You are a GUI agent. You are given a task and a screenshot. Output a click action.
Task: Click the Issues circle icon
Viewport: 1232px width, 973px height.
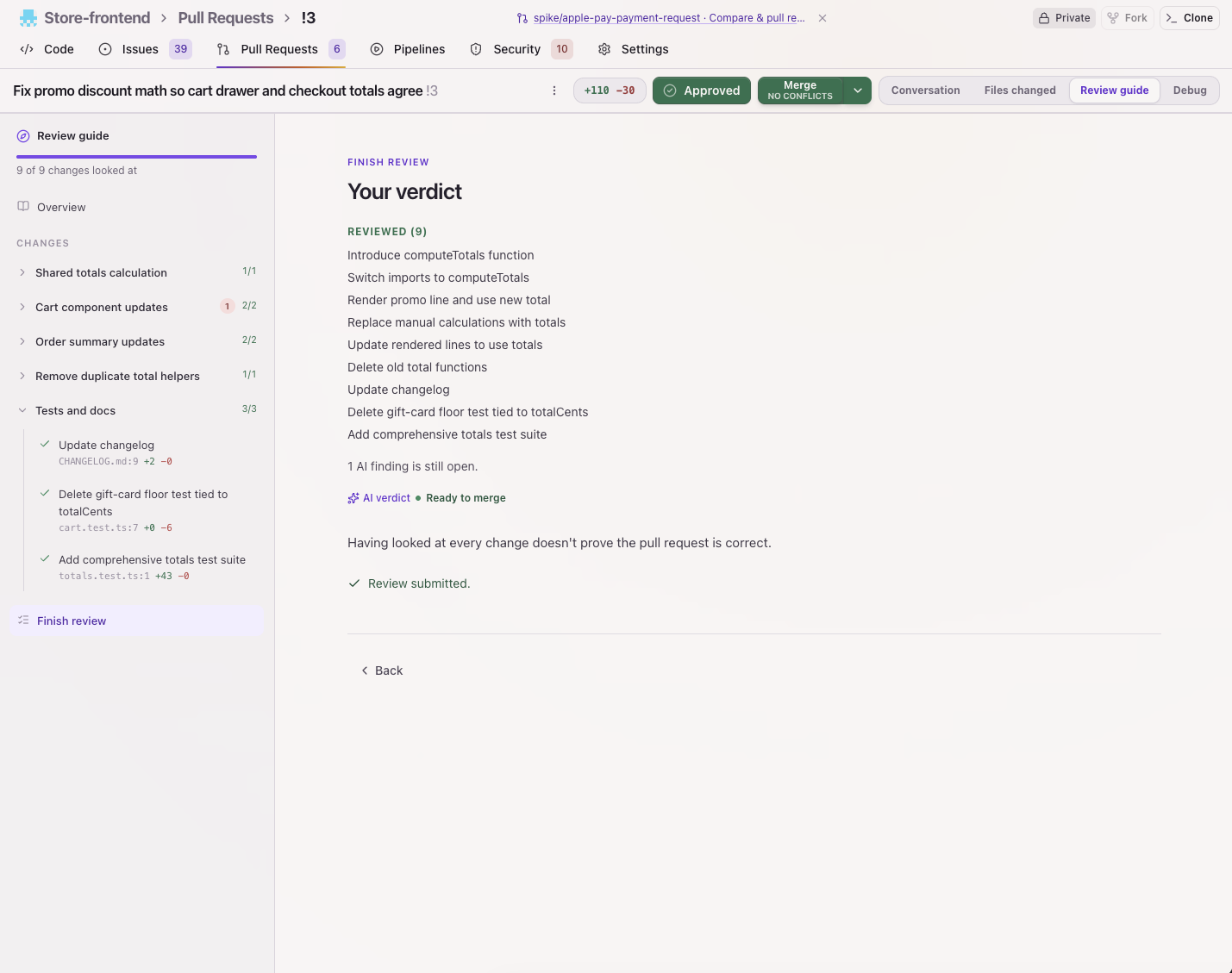[105, 49]
